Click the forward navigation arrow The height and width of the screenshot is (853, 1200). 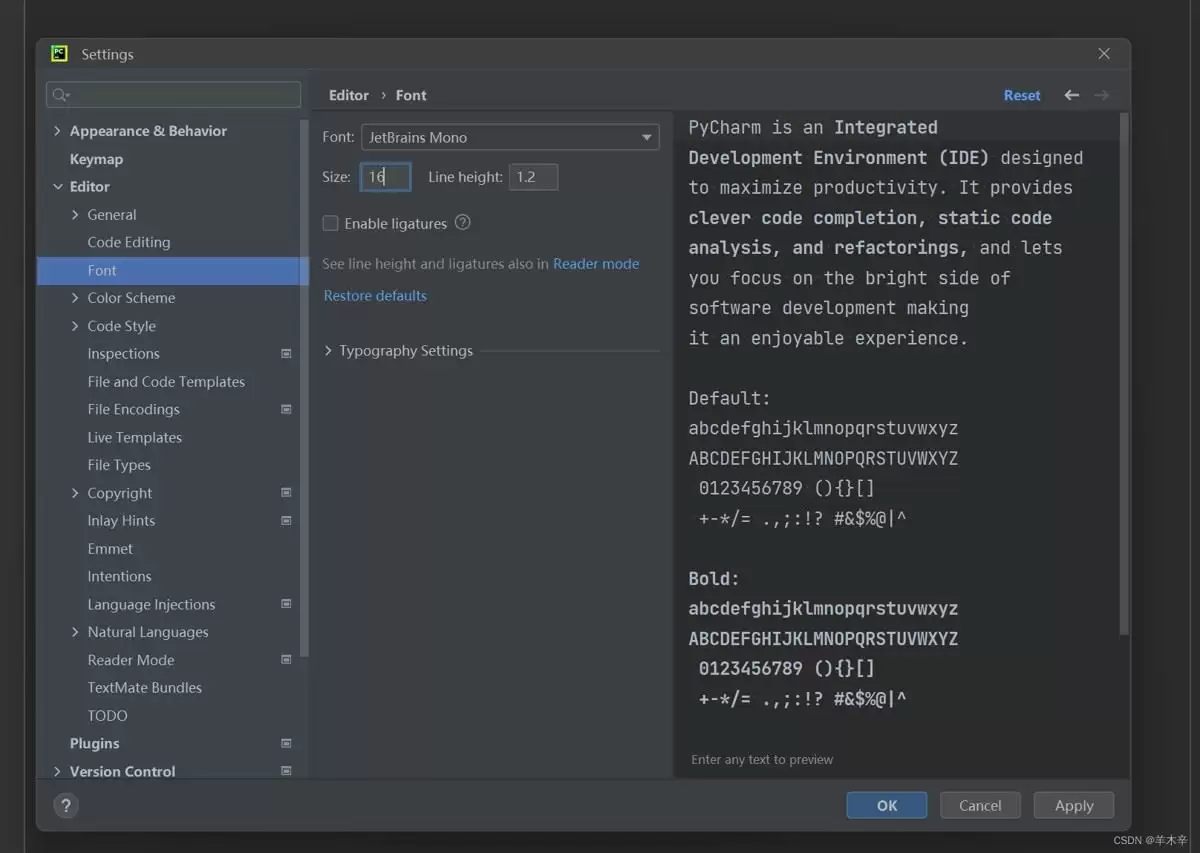[x=1101, y=95]
